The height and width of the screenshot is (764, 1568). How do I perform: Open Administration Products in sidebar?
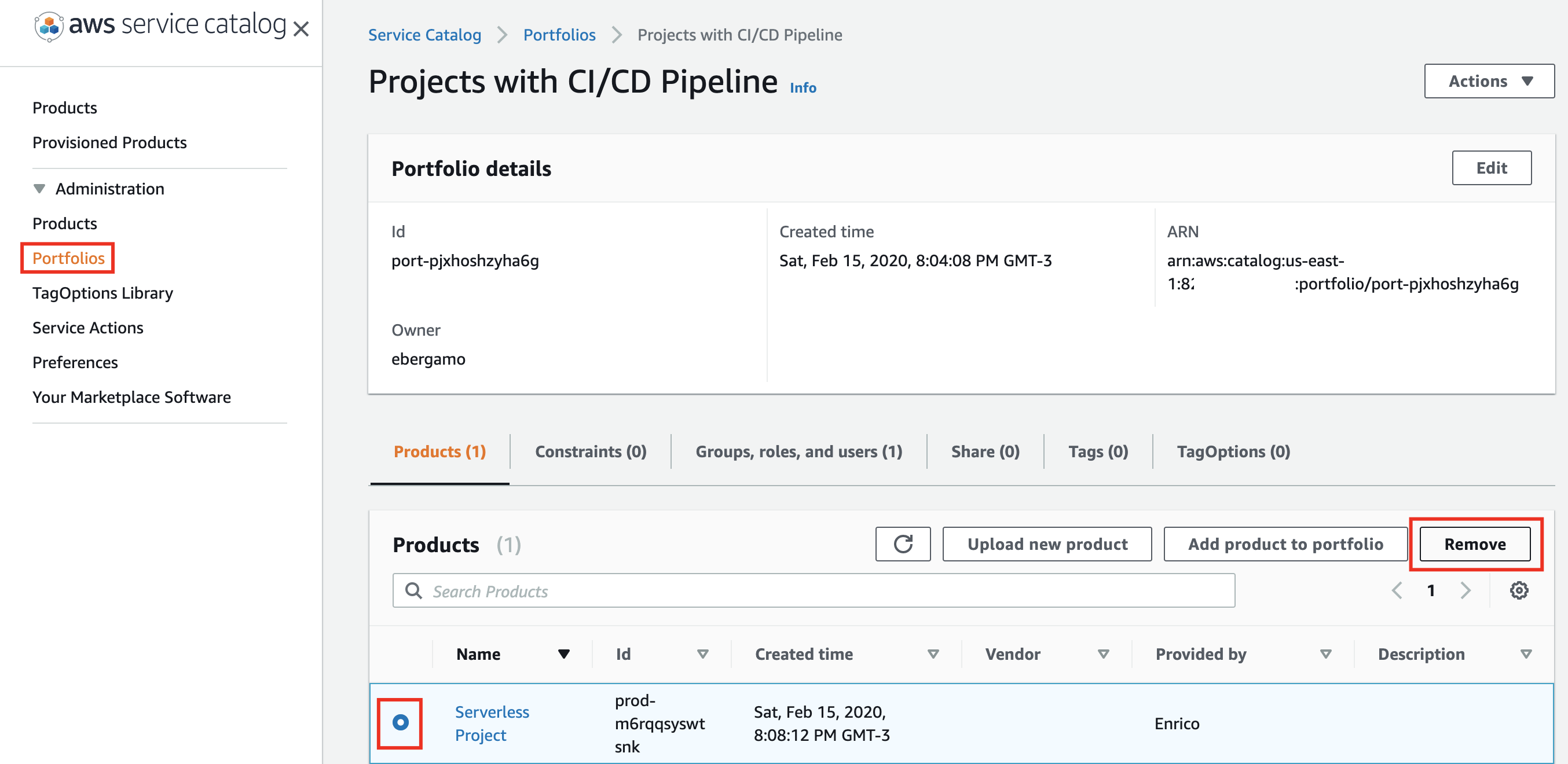(64, 223)
